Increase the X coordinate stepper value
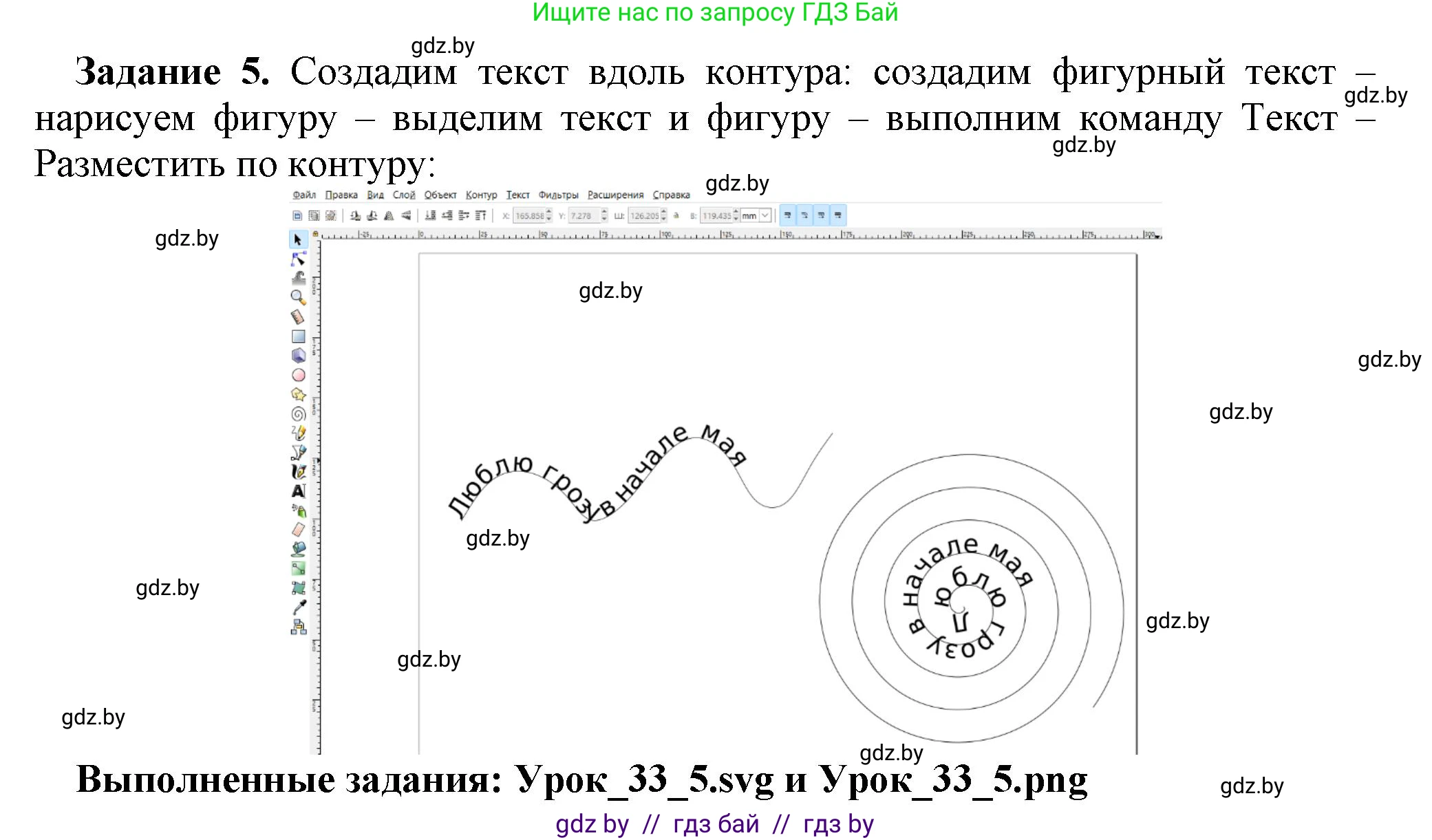 548,212
